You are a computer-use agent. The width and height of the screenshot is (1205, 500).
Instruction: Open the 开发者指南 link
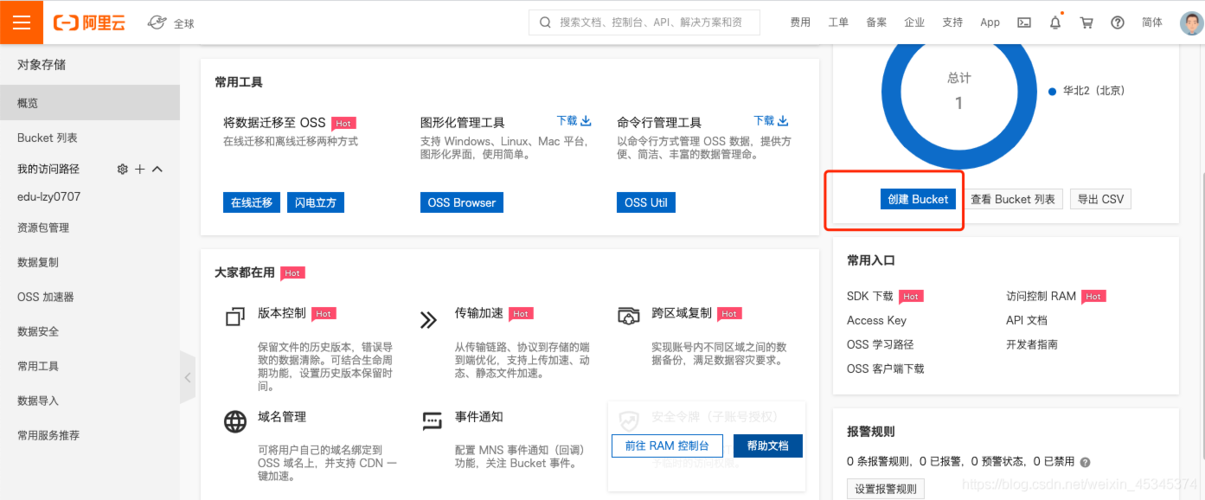pyautogui.click(x=1032, y=344)
